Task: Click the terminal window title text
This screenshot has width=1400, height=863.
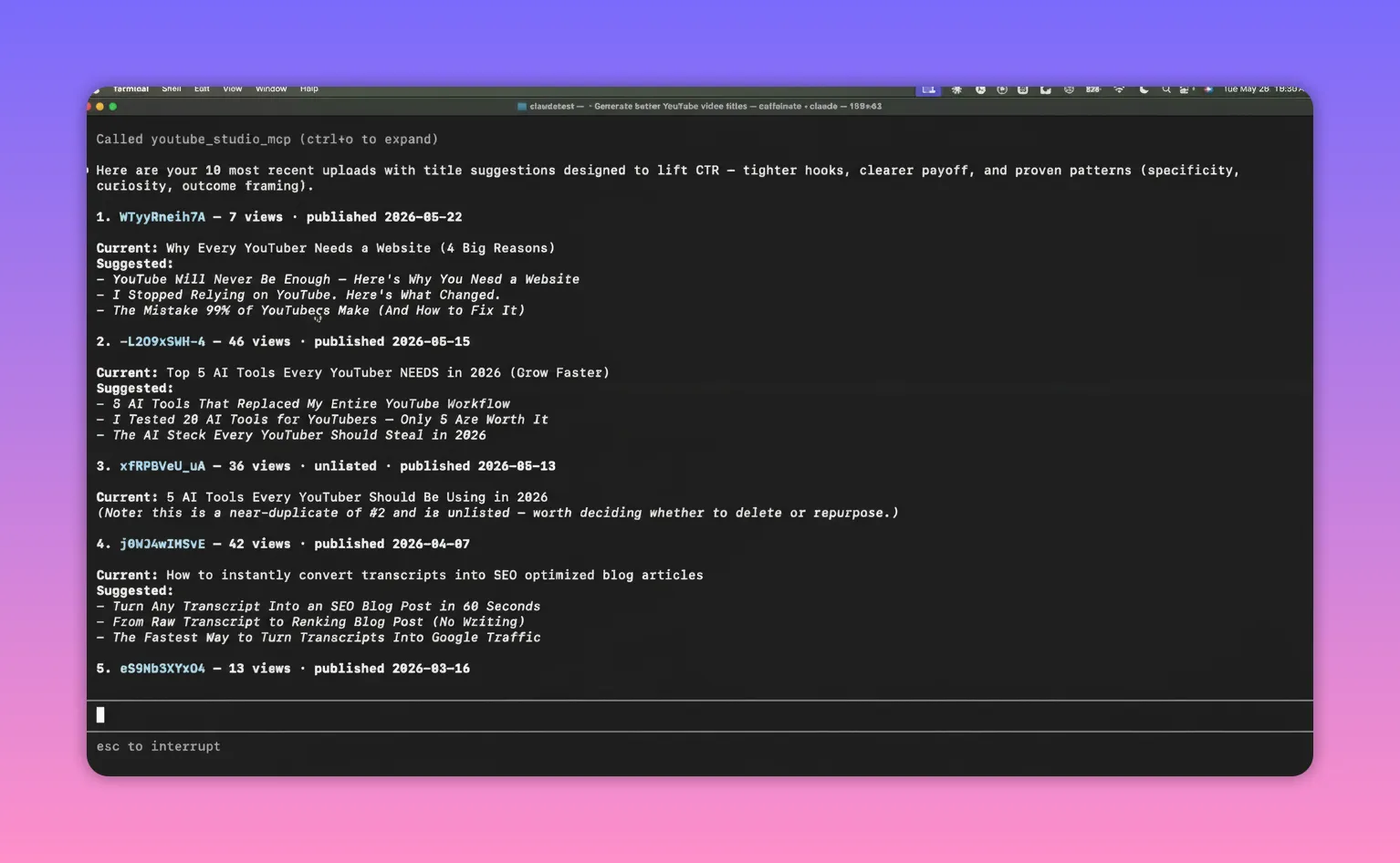Action: tap(705, 107)
